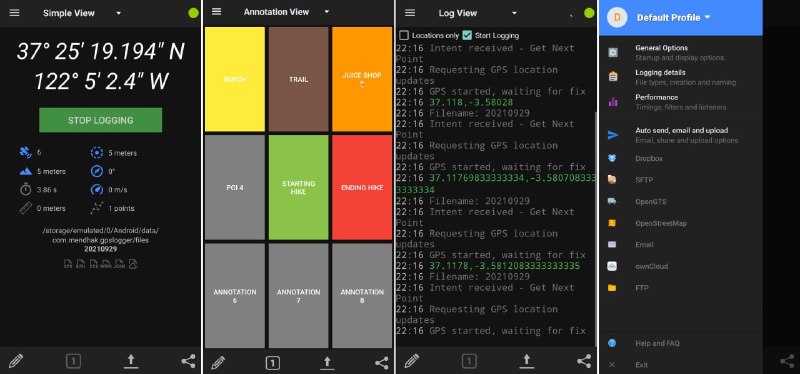Expand the Default Profile dropdown

tap(707, 17)
